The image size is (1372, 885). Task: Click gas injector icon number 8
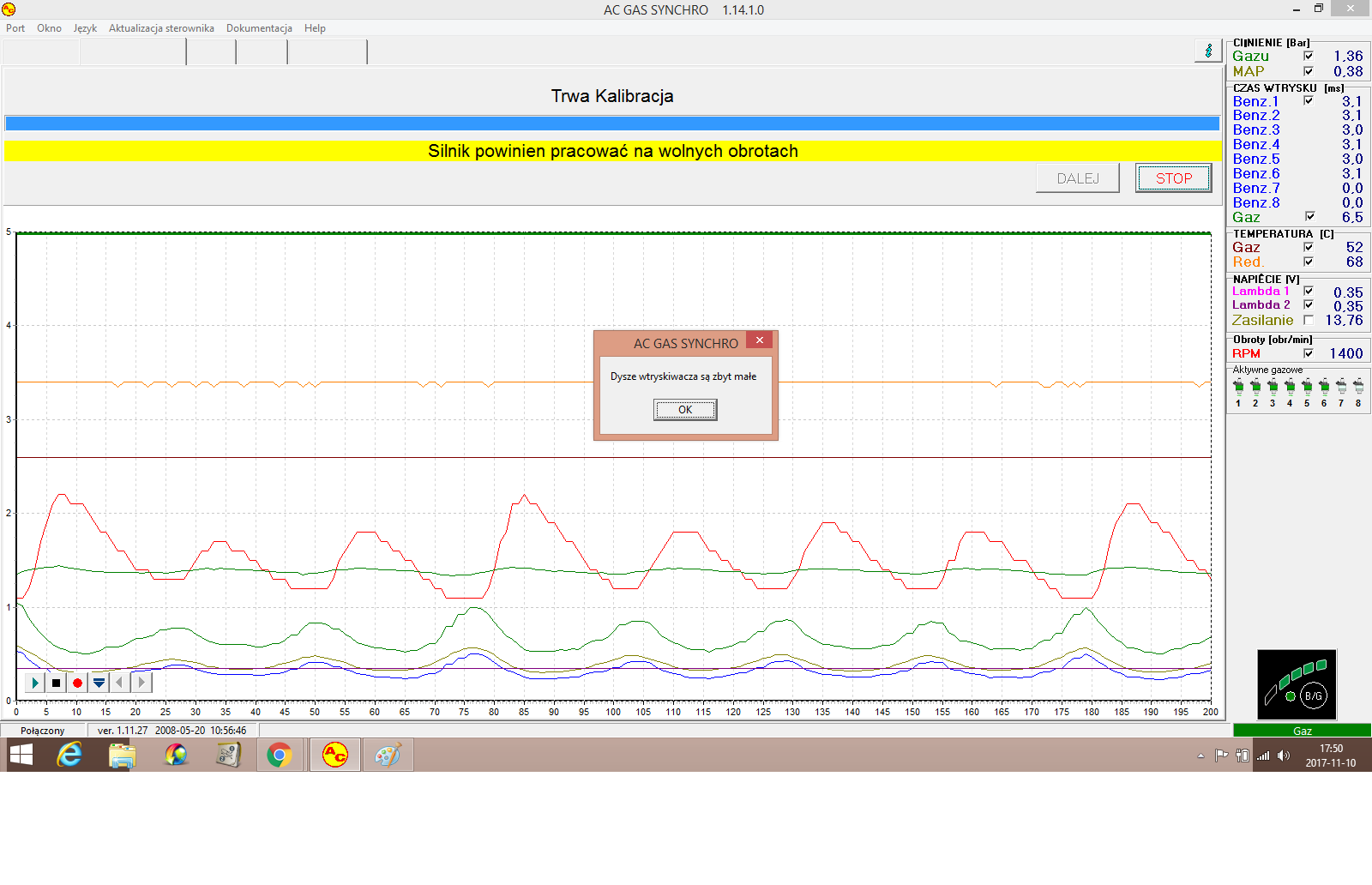(1358, 387)
